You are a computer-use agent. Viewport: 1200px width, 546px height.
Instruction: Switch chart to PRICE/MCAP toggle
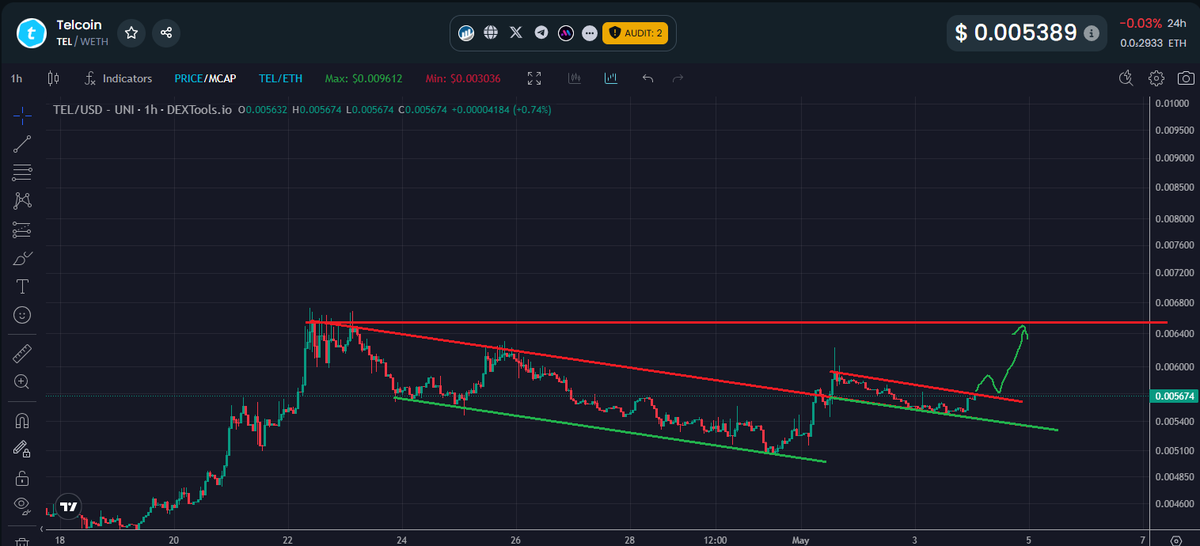click(x=203, y=78)
